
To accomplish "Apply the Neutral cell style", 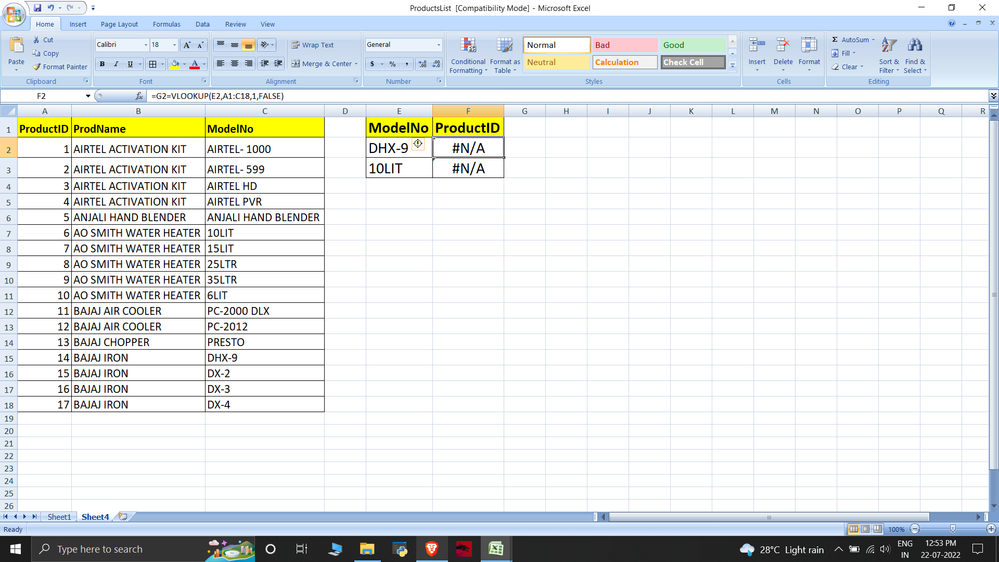I will coord(556,62).
